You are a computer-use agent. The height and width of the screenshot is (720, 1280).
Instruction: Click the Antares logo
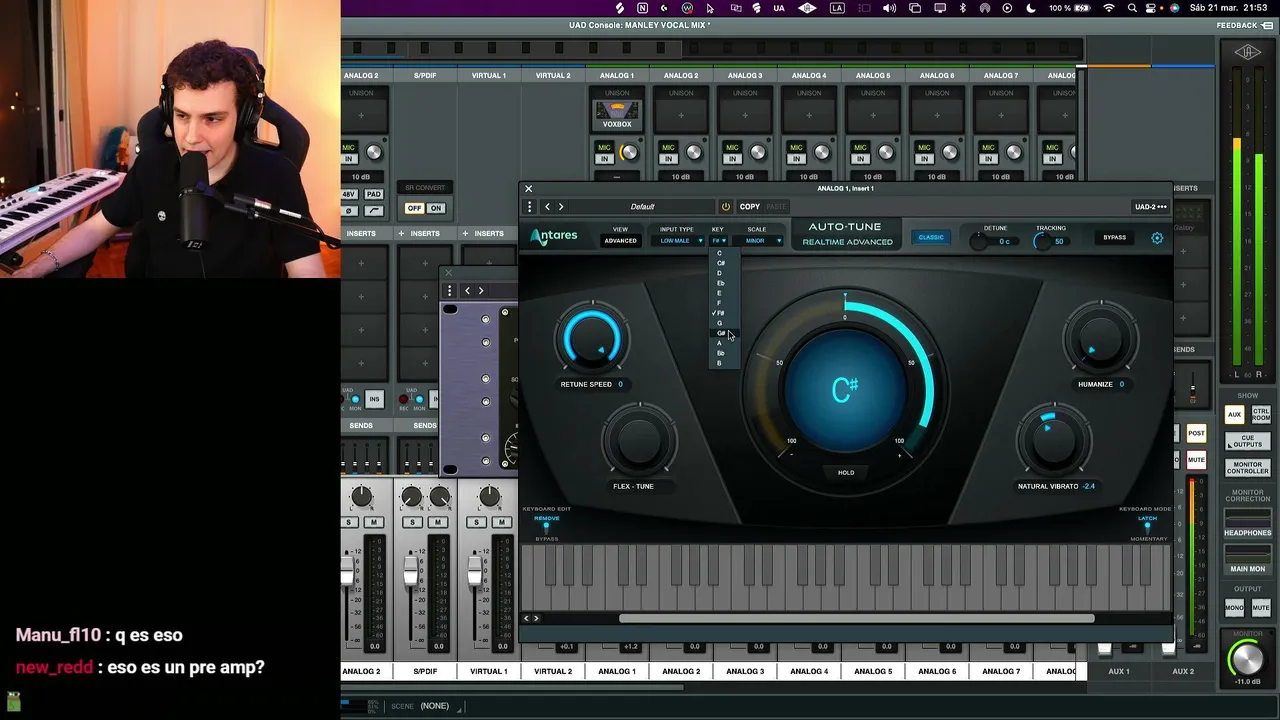coord(554,237)
